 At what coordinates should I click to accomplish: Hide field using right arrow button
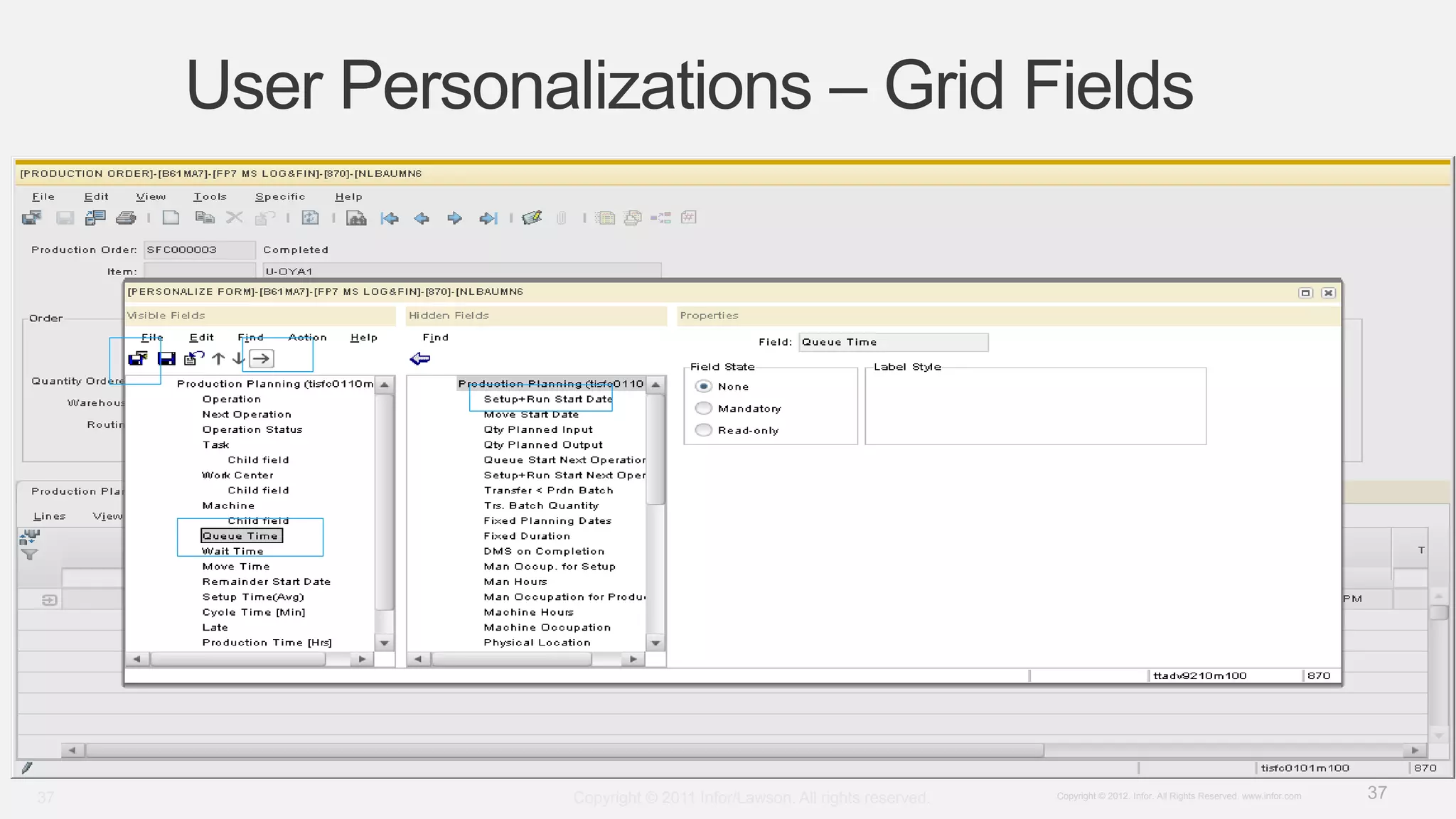click(262, 359)
